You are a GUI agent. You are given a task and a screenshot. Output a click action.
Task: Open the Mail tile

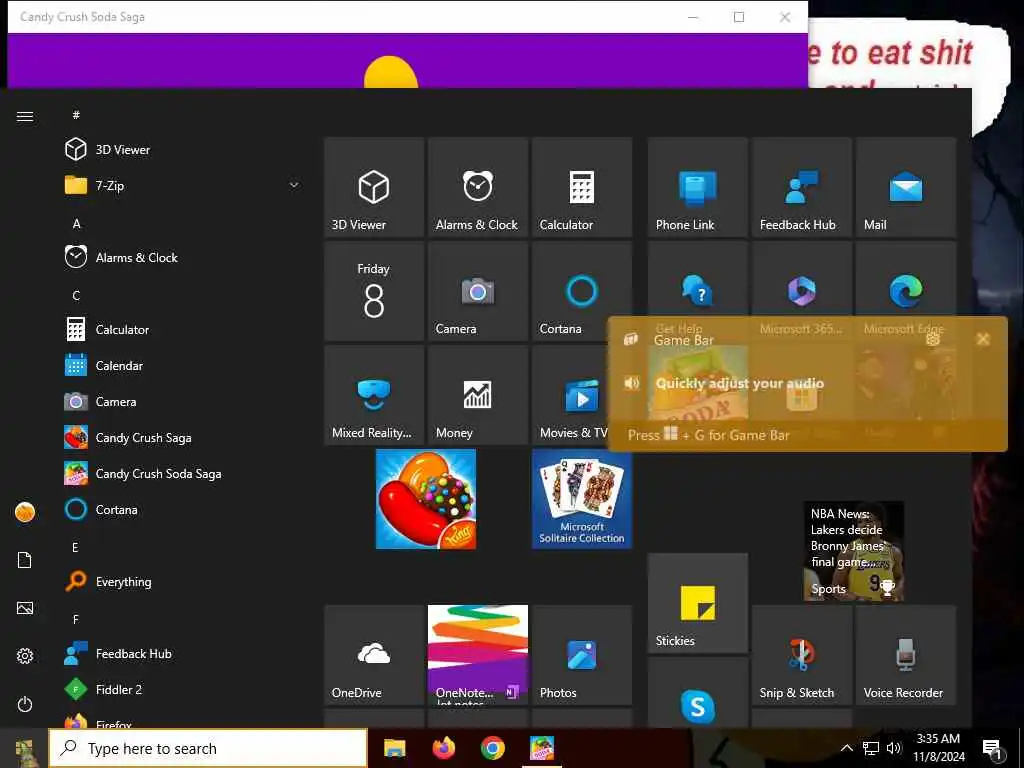(x=905, y=187)
